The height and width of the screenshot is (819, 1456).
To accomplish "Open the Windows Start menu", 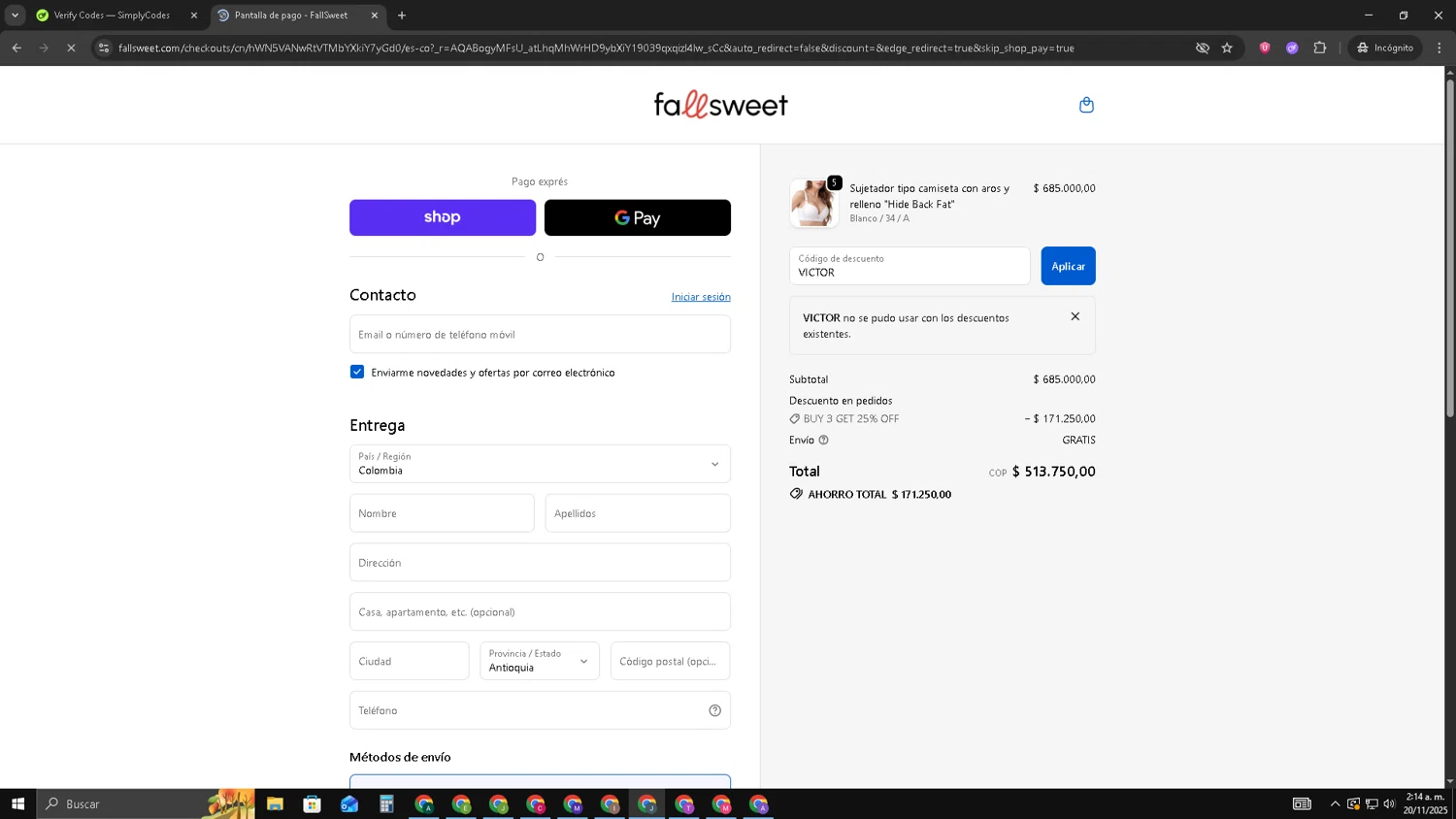I will 17,803.
